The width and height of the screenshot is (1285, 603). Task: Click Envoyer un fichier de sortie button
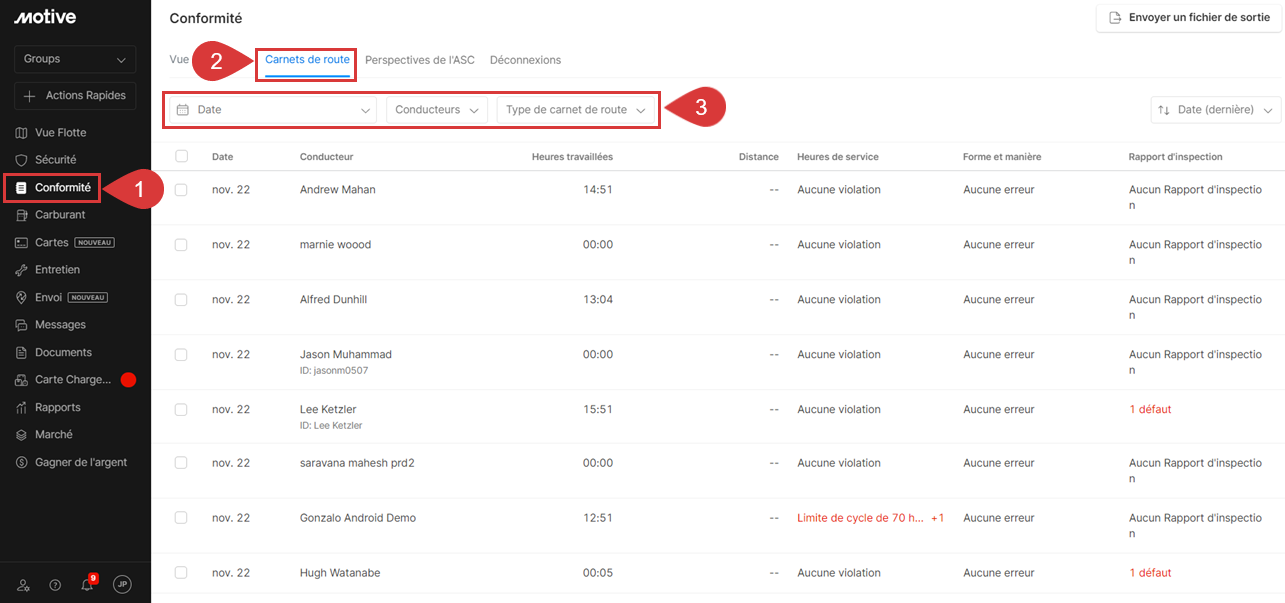[x=1189, y=18]
